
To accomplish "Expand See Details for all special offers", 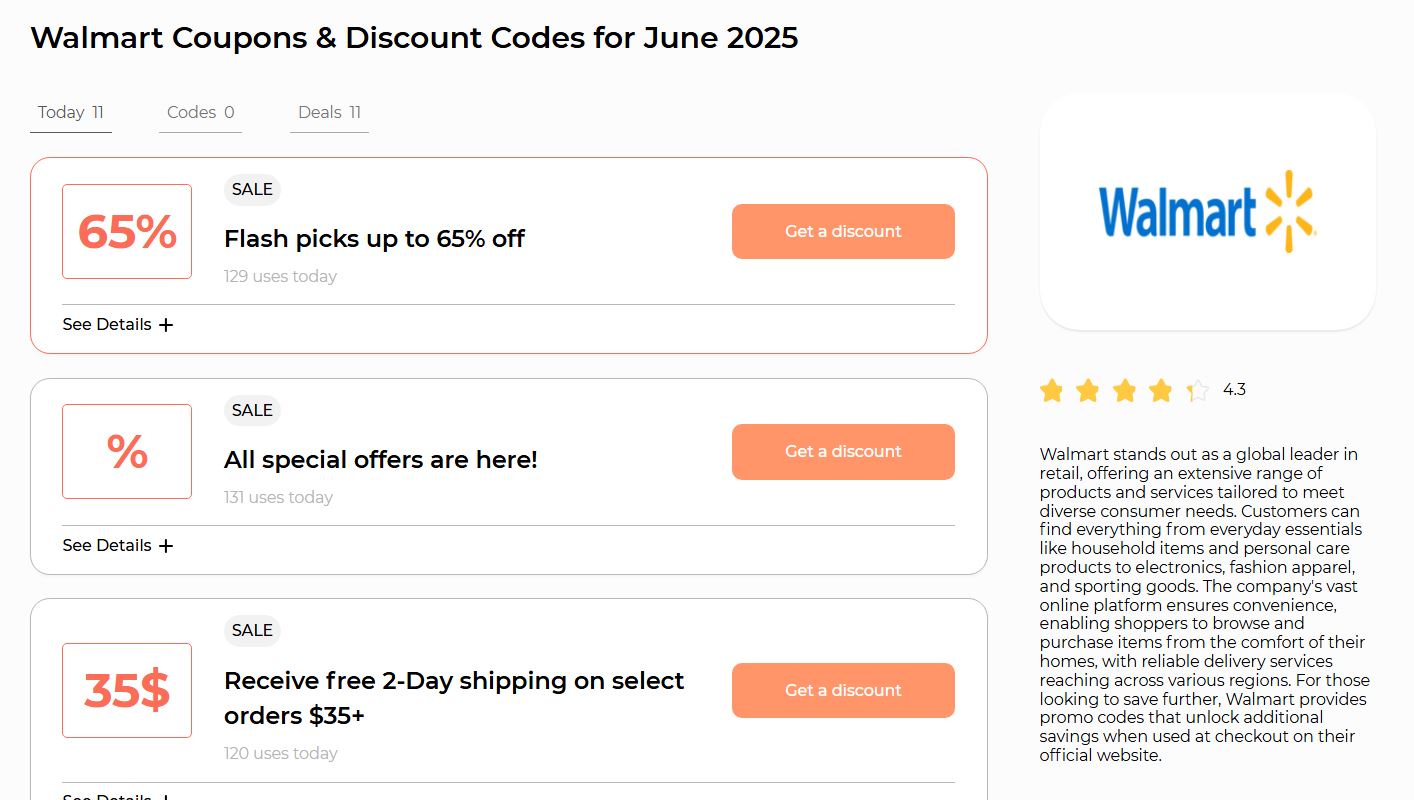I will [x=118, y=546].
